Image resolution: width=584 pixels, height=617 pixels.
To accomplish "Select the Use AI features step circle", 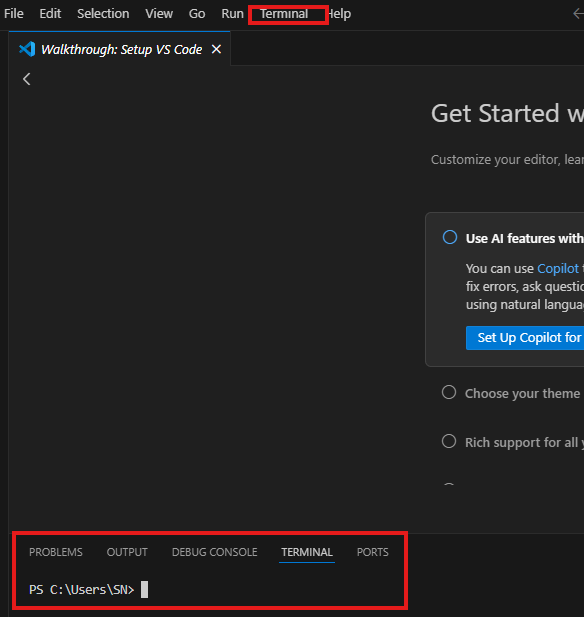I will tap(450, 237).
